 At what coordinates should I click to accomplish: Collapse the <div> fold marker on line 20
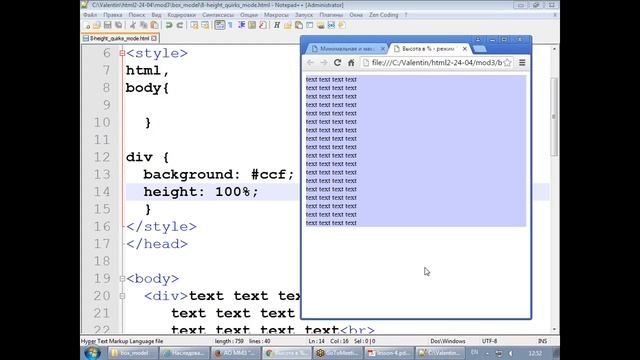click(122, 296)
